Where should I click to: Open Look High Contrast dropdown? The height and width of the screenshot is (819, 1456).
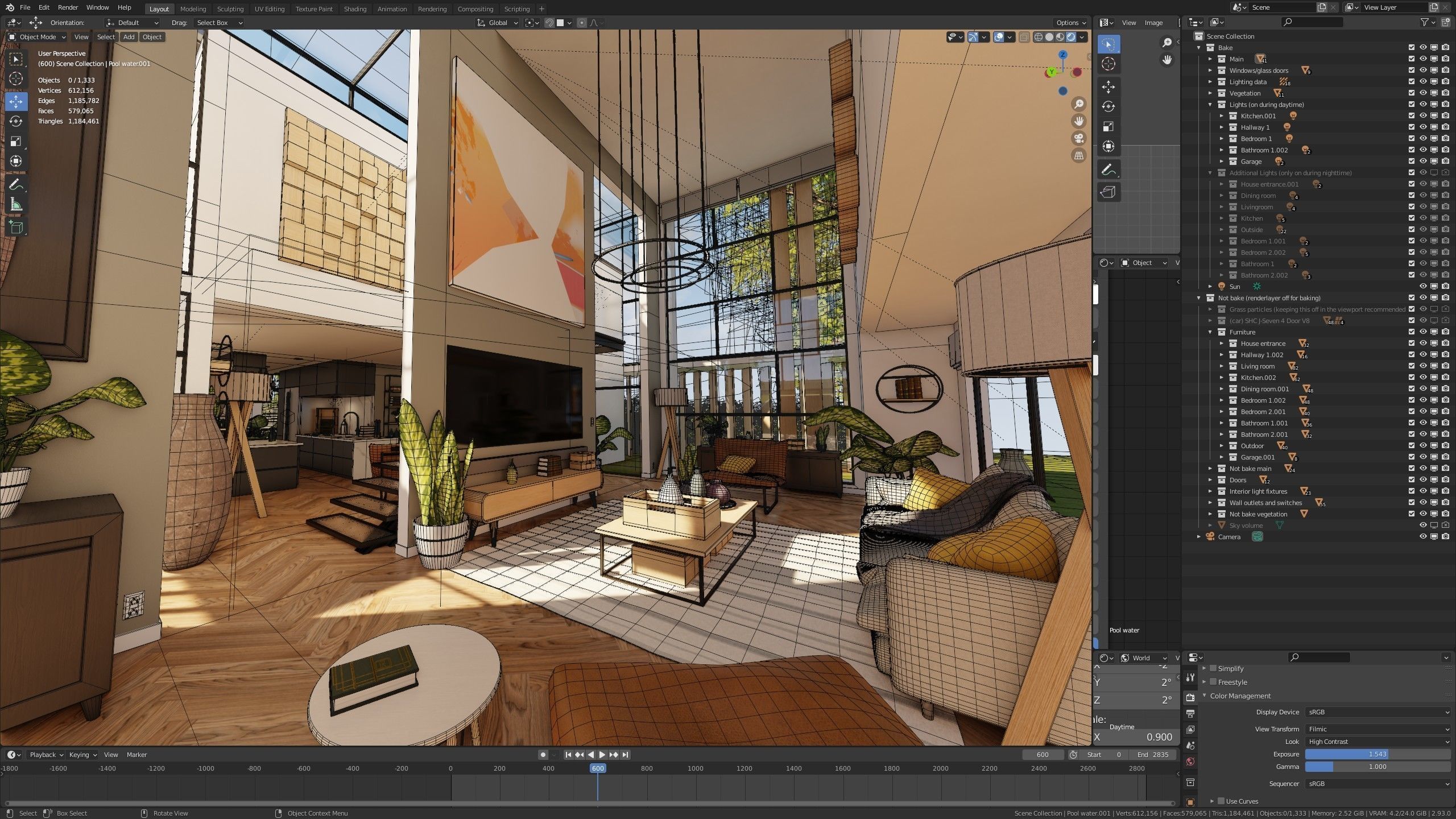[1378, 742]
